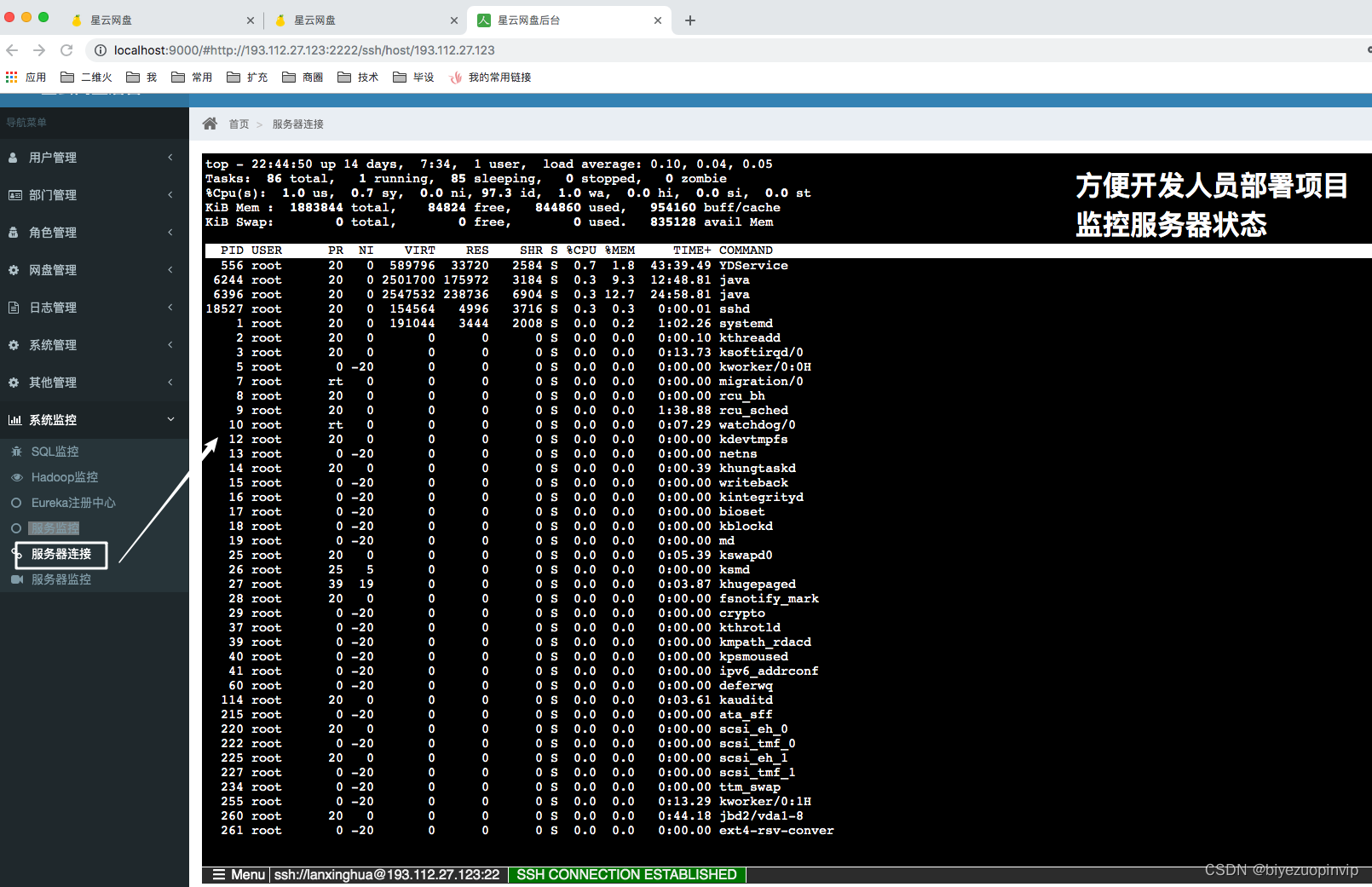
Task: Click 系统监控 menu label
Action: click(x=53, y=420)
